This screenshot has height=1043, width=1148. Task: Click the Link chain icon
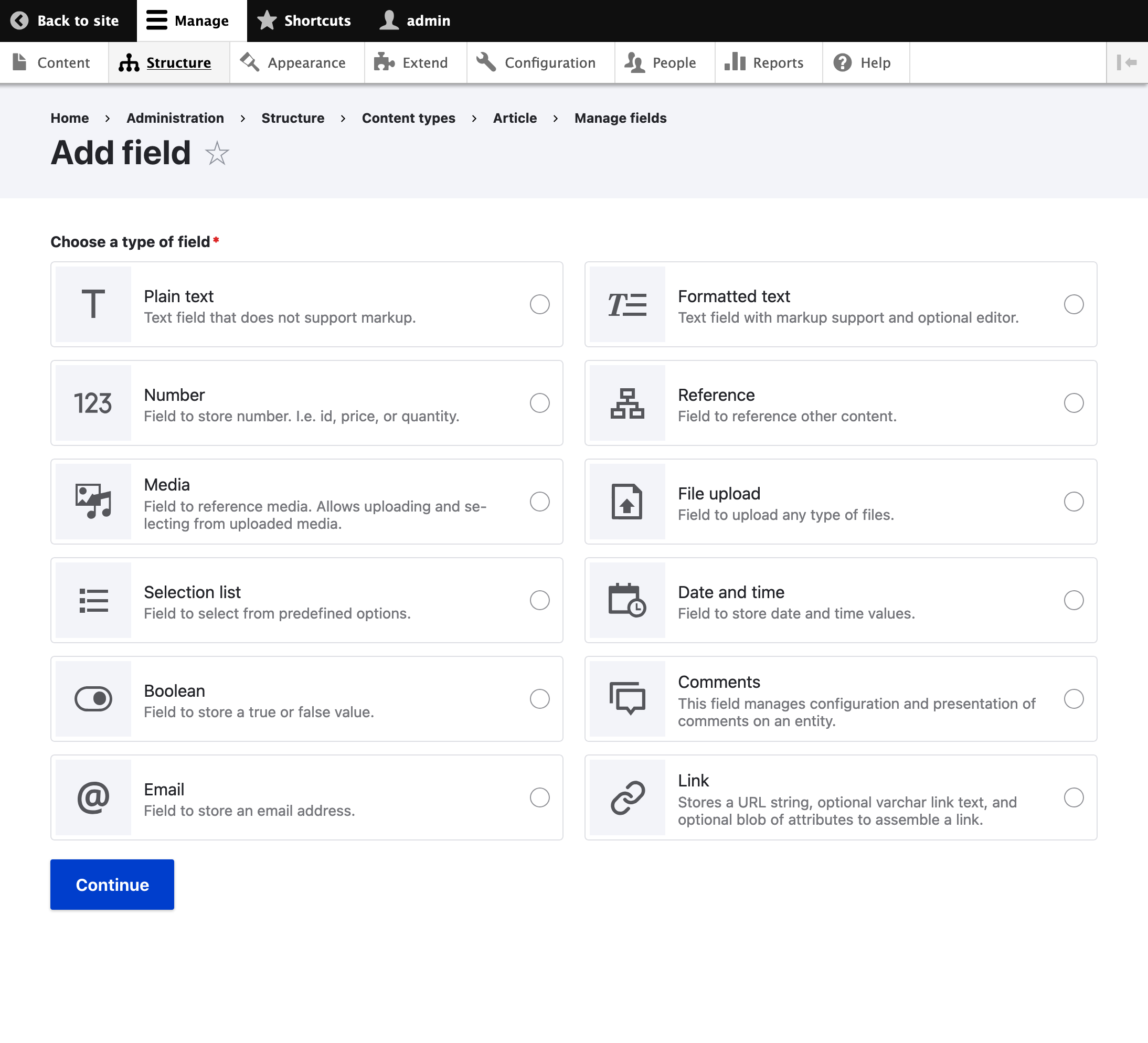click(x=628, y=797)
